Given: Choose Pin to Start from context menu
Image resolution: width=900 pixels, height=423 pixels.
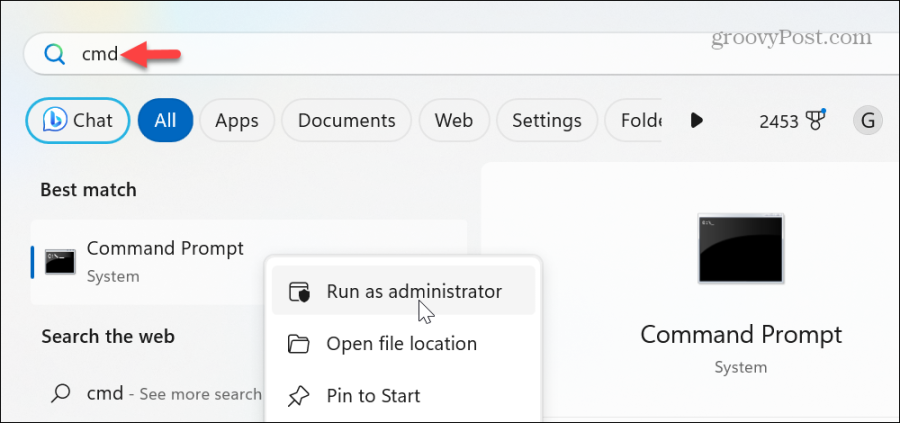Looking at the screenshot, I should (403, 395).
